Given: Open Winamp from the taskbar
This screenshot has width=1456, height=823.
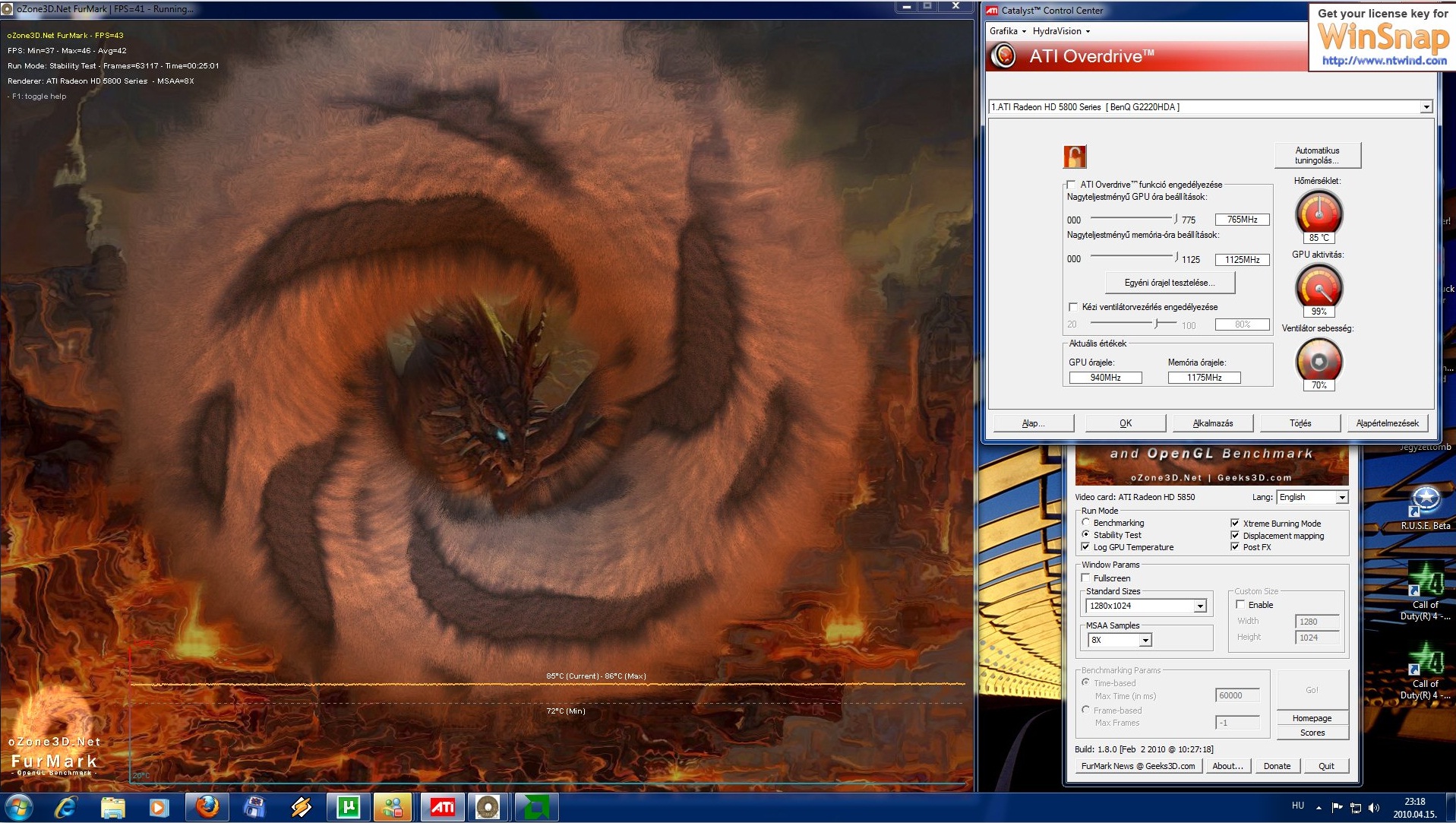Looking at the screenshot, I should (x=302, y=807).
